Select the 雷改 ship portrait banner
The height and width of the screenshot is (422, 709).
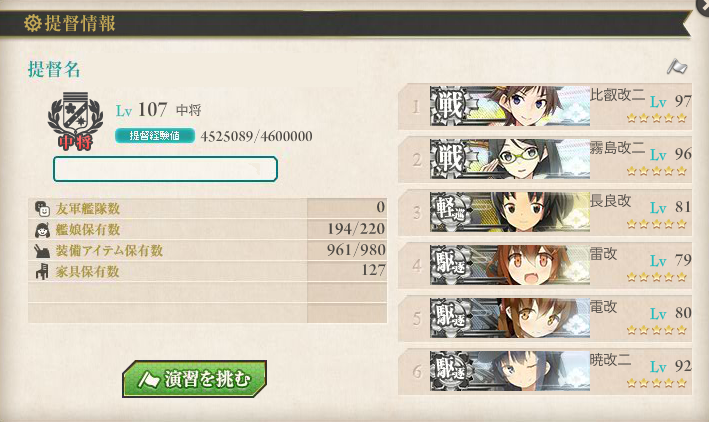[x=510, y=265]
